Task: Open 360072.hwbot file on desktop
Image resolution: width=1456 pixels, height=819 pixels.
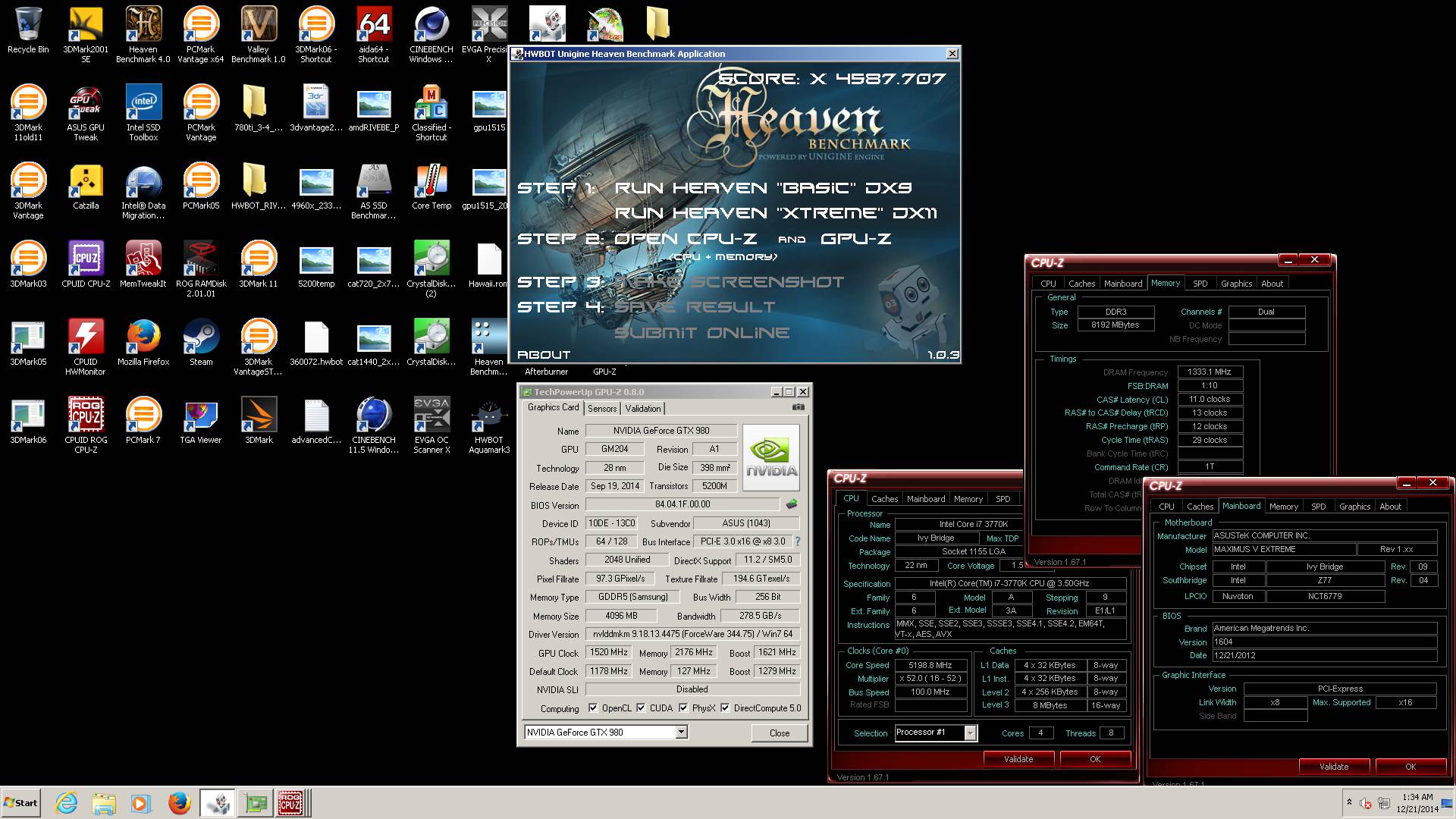Action: click(316, 343)
